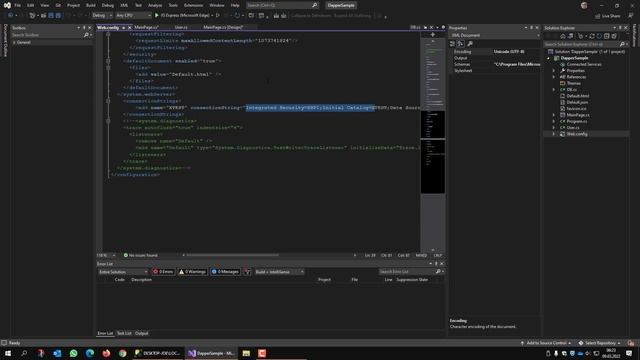640x360 pixels.
Task: Click the split editor plus icon above scrollbar
Action: click(x=433, y=35)
